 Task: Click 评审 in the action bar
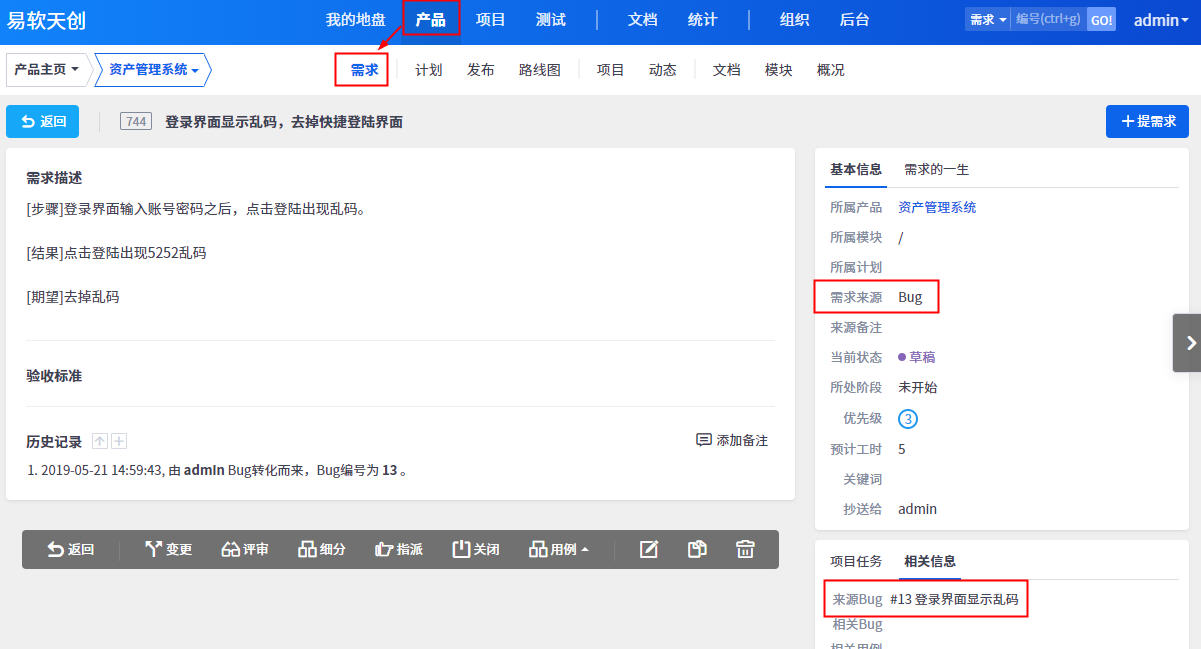(245, 549)
